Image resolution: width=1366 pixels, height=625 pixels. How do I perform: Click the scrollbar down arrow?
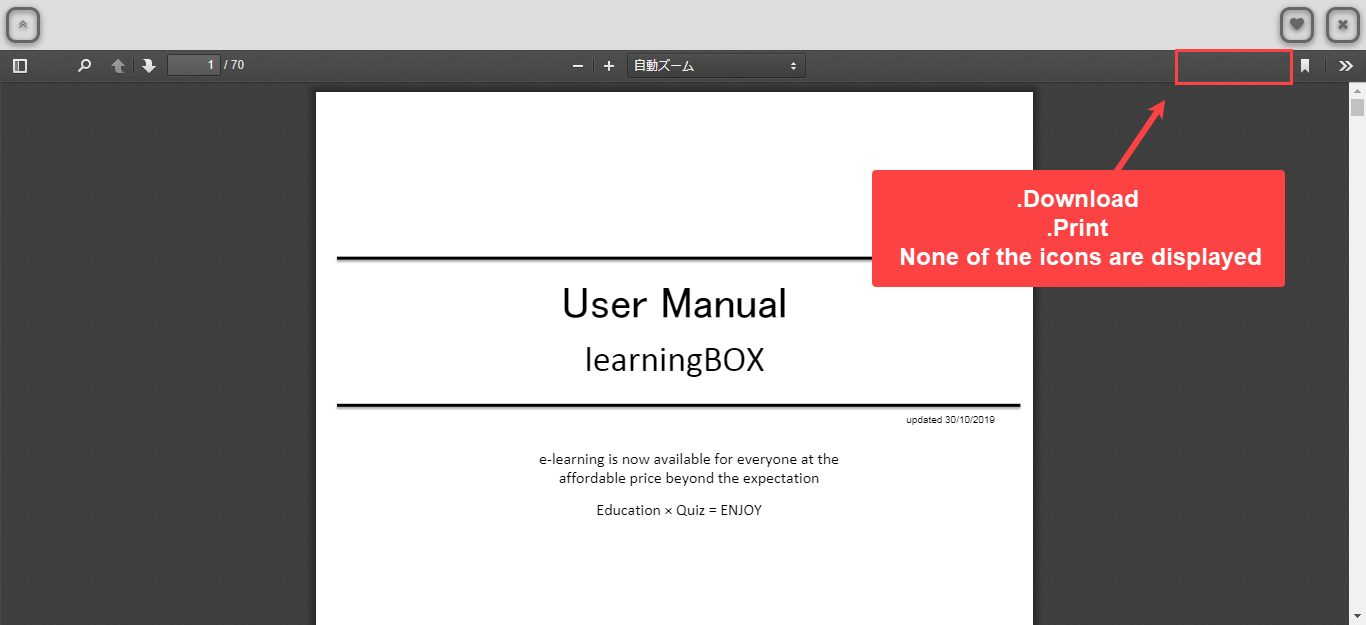1357,616
